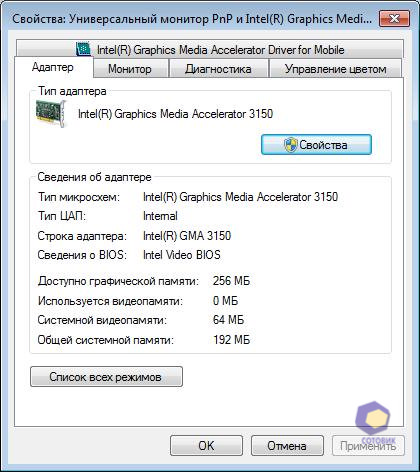The height and width of the screenshot is (472, 420).
Task: Cancel with the Отмена button
Action: pyautogui.click(x=287, y=445)
